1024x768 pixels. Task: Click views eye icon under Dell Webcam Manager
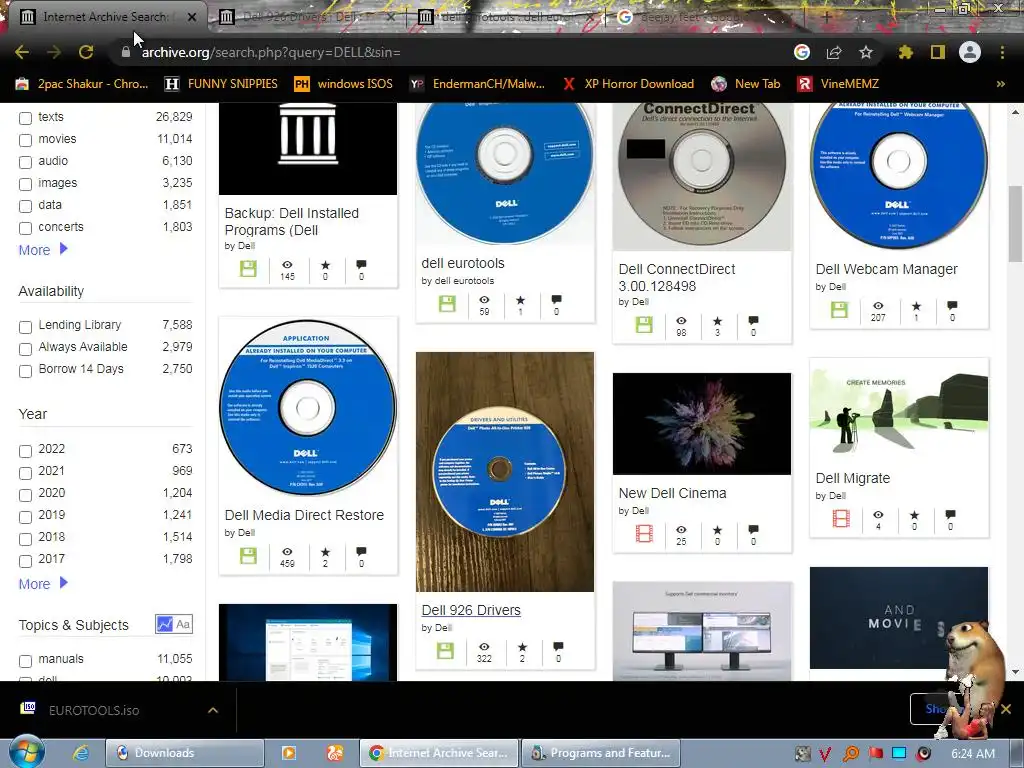coord(878,305)
